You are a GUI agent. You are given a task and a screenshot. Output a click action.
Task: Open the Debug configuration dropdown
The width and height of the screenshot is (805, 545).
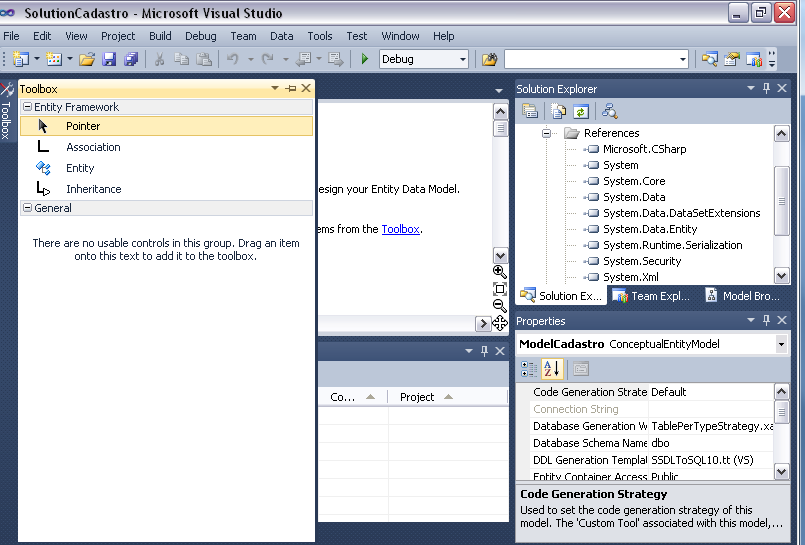463,60
